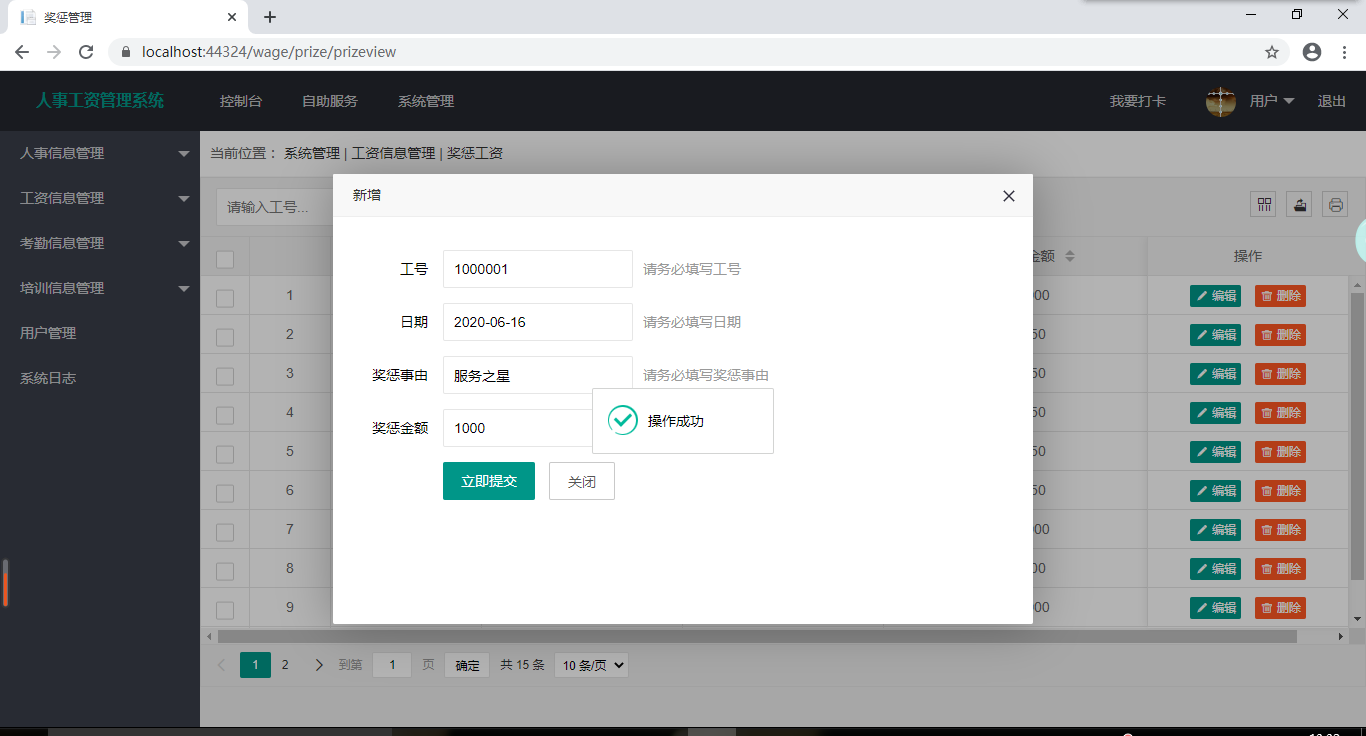Open the 10 条/页 page size dropdown

coord(591,665)
